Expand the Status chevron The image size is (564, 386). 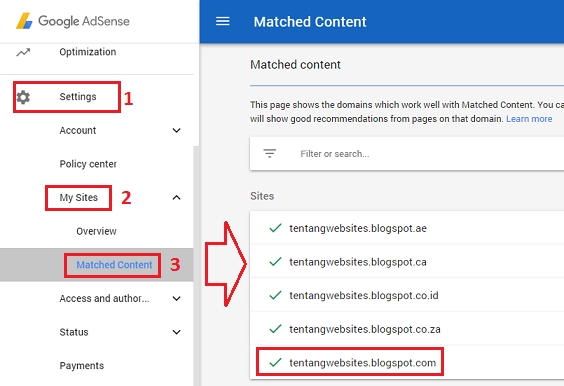tap(176, 332)
